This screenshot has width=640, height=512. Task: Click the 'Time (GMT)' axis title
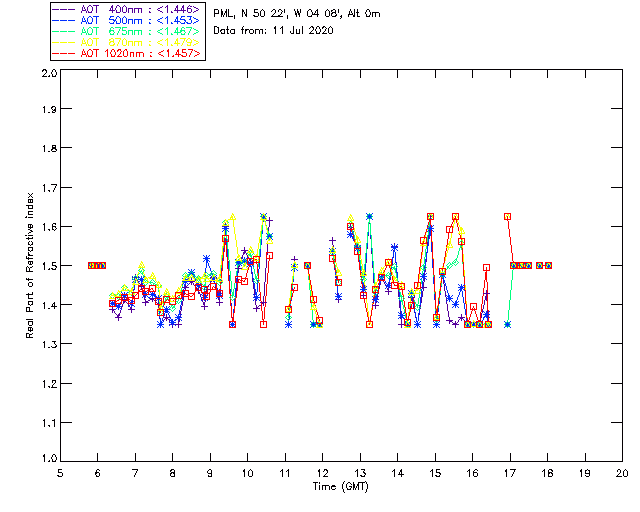click(340, 487)
